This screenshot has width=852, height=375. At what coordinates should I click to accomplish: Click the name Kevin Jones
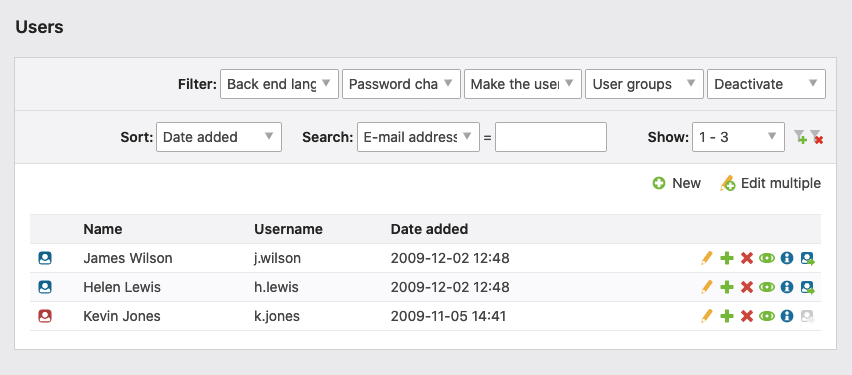[122, 316]
